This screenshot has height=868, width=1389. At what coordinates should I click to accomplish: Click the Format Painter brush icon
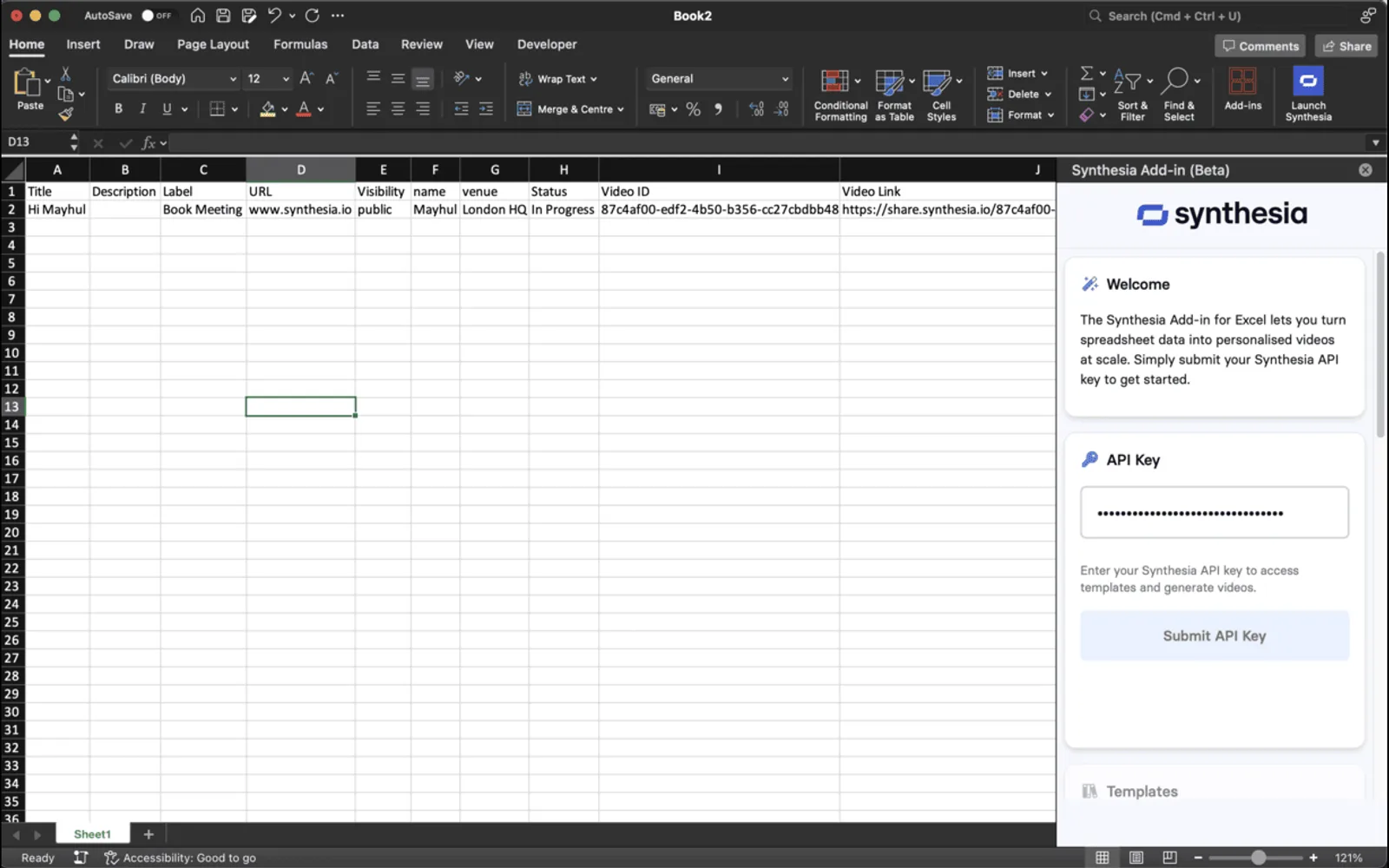66,114
